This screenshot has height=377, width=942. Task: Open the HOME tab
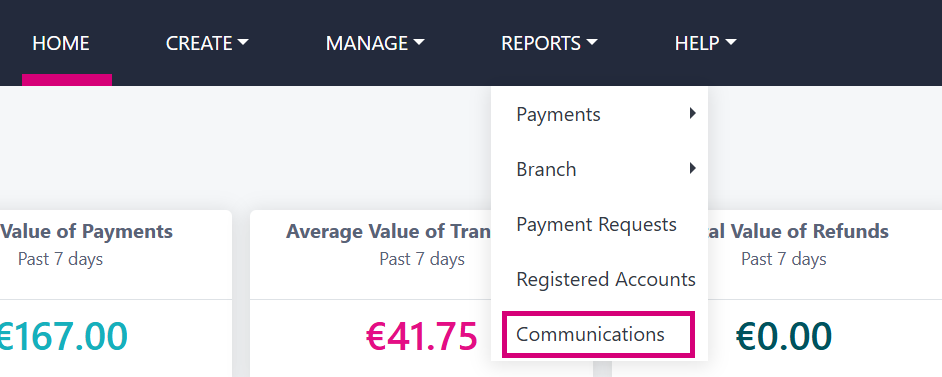[x=61, y=43]
